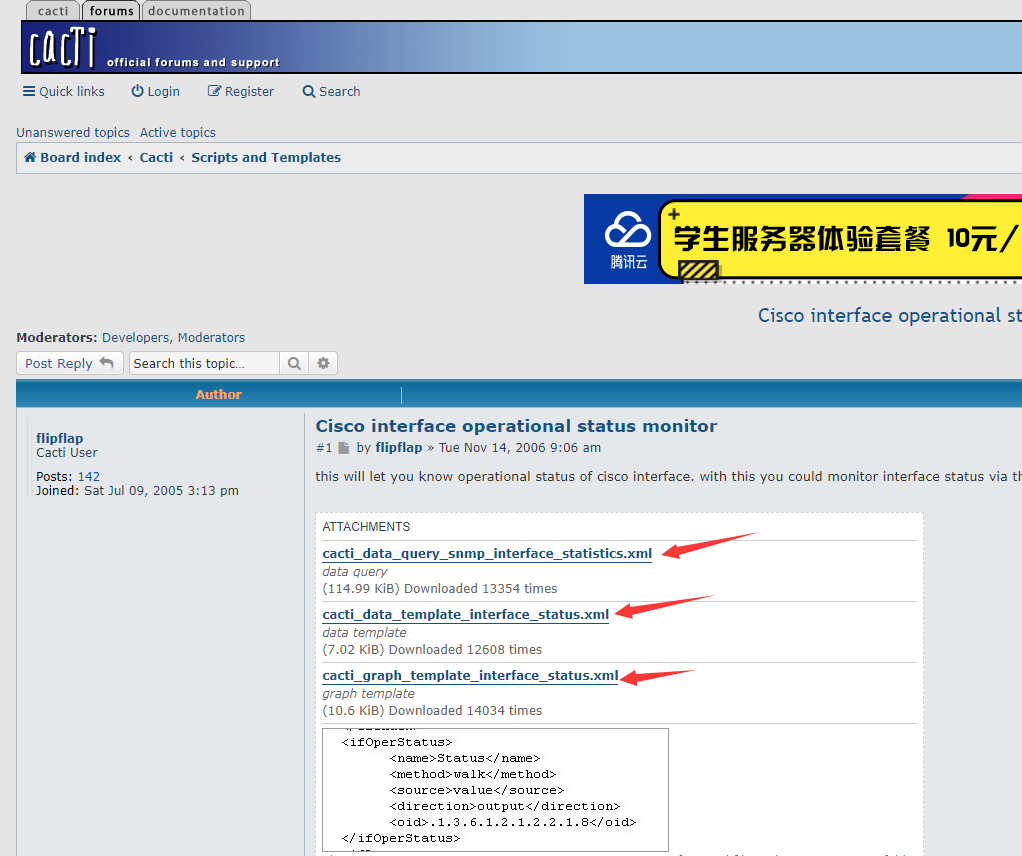Switch to the cacti tab
This screenshot has width=1022, height=856.
(x=52, y=11)
